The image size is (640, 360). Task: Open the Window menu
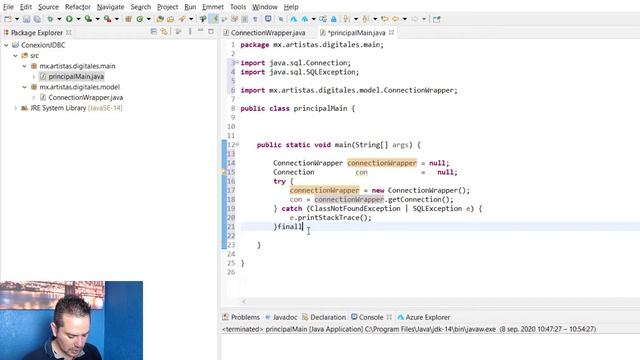pos(264,7)
